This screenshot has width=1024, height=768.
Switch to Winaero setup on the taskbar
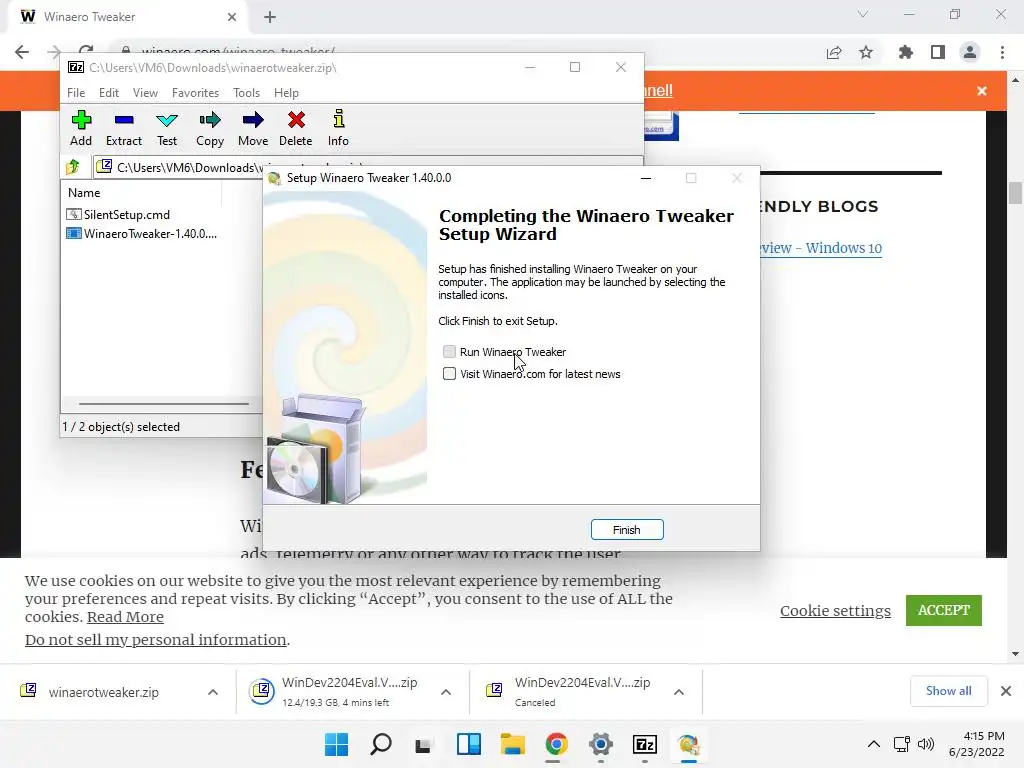[688, 744]
